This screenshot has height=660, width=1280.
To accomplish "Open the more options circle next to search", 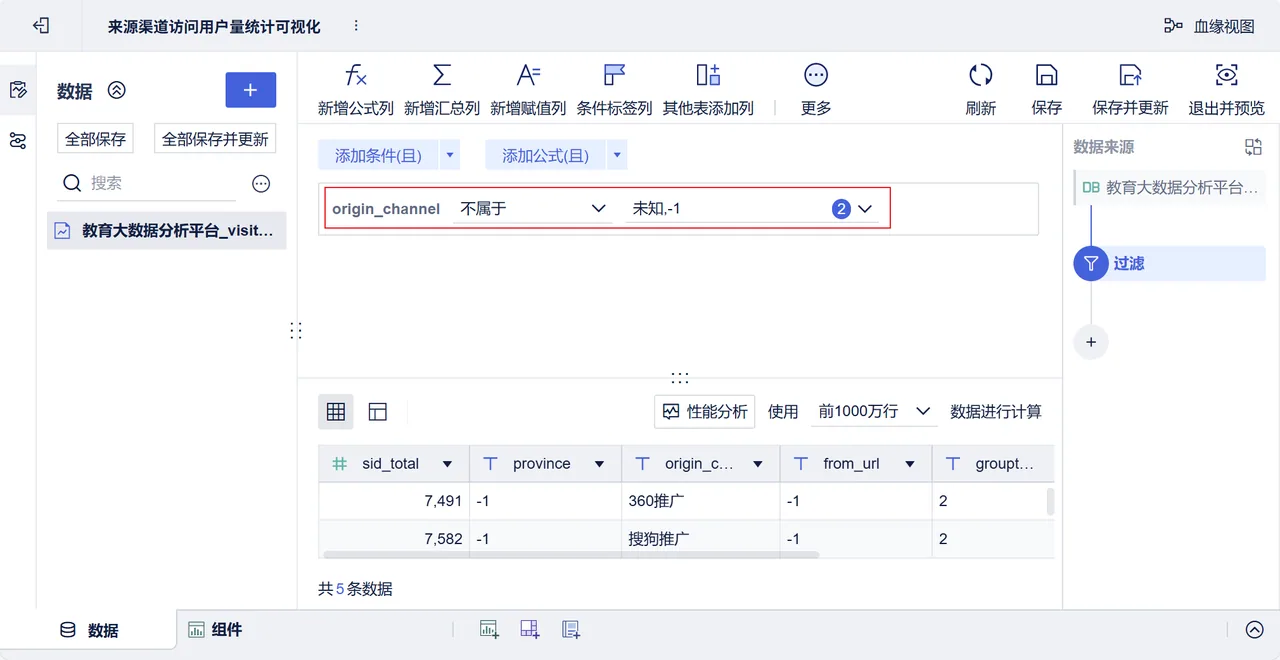I will (261, 184).
